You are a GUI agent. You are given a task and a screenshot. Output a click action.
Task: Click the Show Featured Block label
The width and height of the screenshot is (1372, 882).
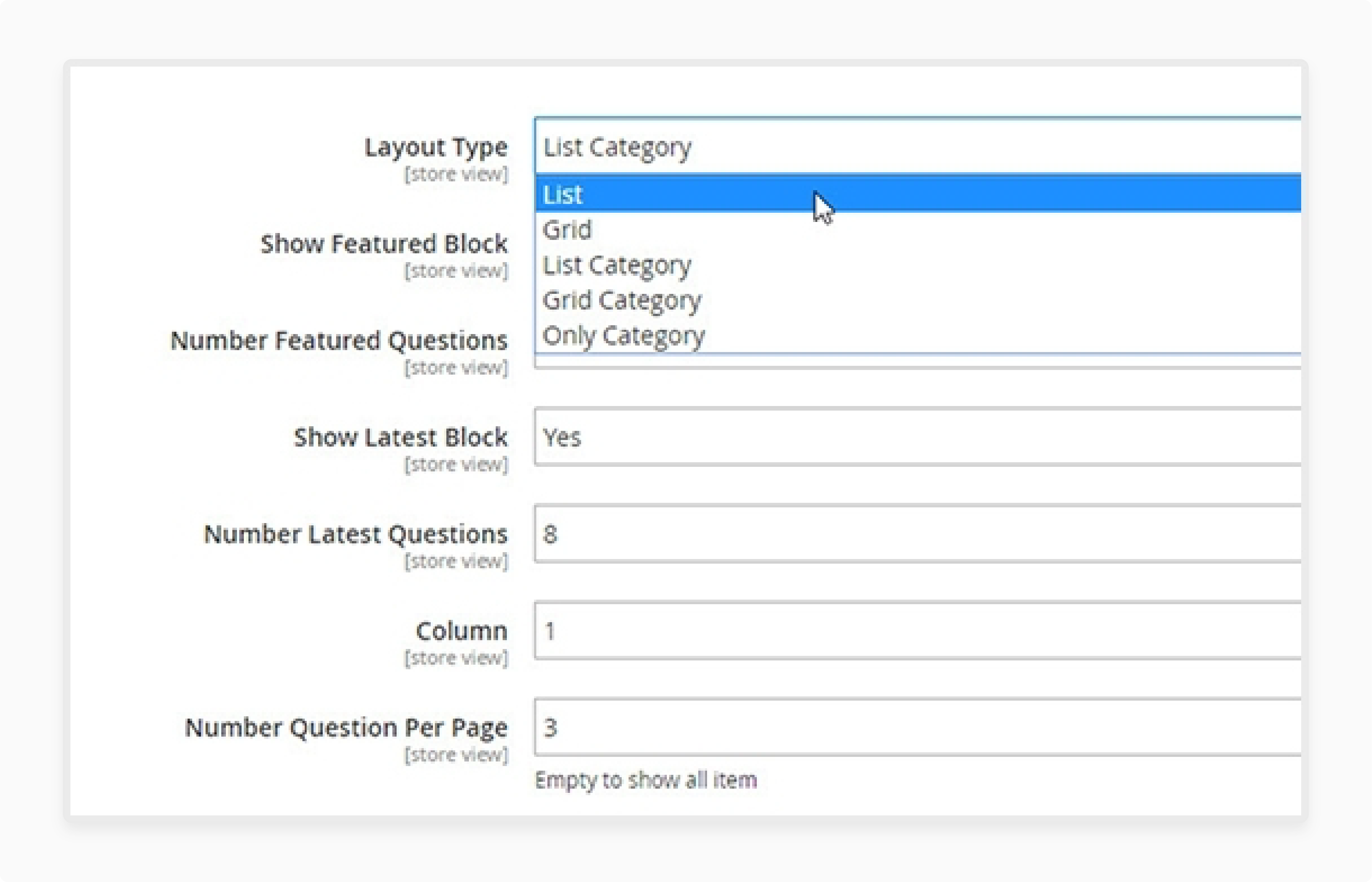[384, 243]
